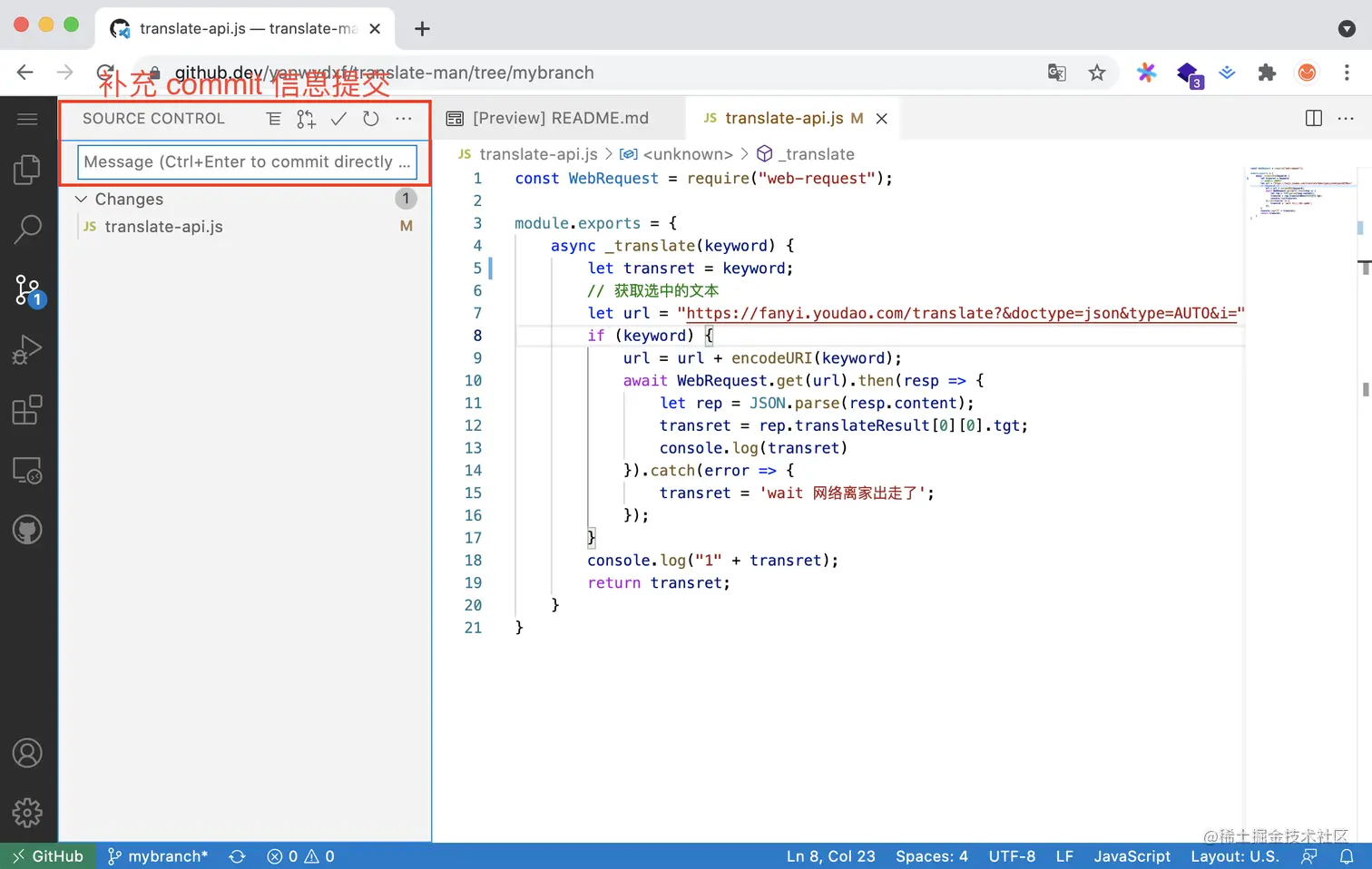This screenshot has width=1372, height=869.
Task: Click line 1 const WebRequest code
Action: (x=703, y=178)
